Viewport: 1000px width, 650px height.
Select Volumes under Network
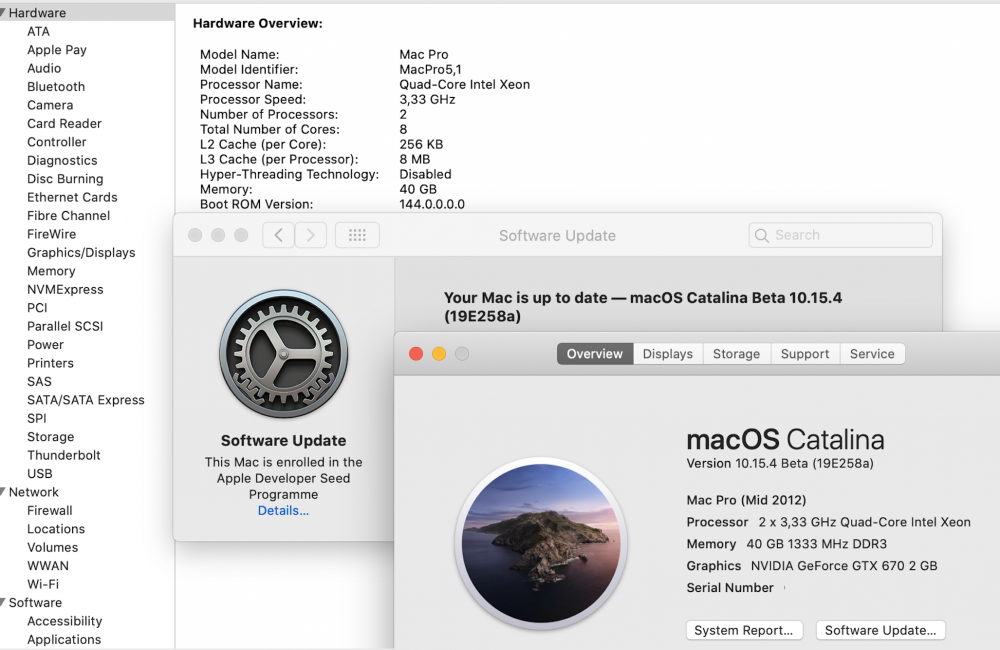52,547
